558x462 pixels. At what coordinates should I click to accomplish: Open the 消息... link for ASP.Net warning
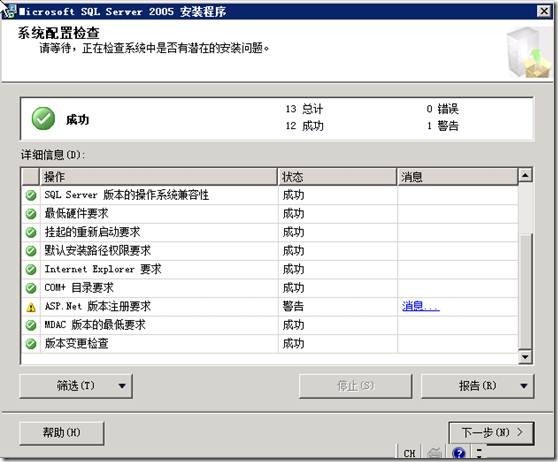pos(421,306)
